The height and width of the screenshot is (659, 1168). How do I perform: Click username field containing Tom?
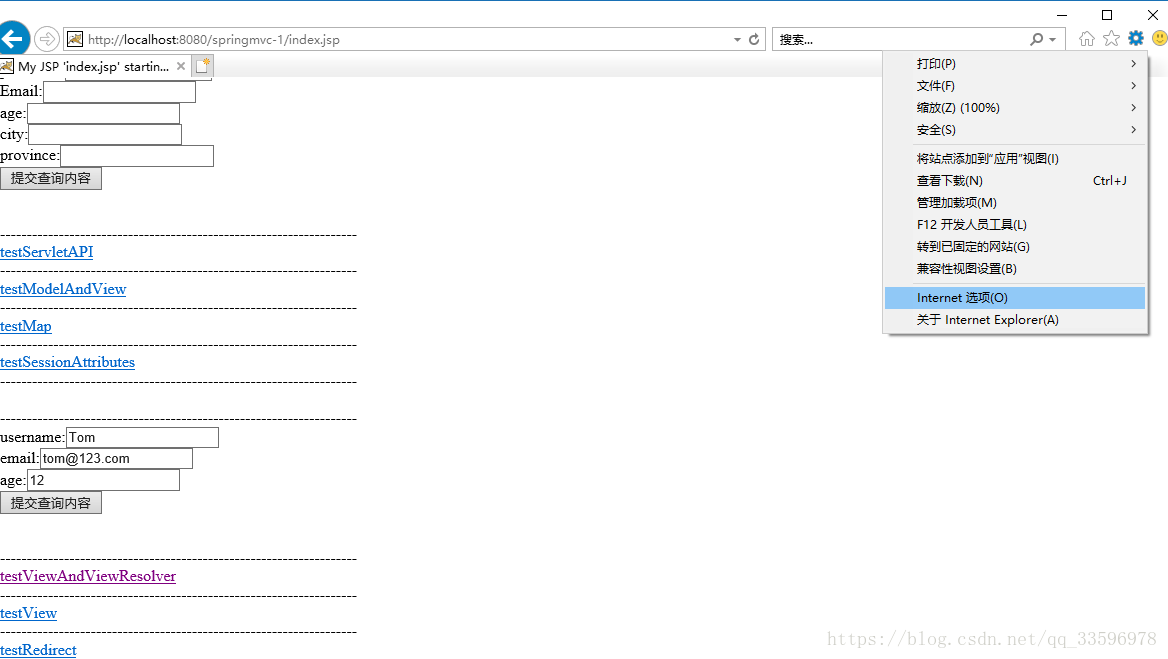(x=142, y=438)
